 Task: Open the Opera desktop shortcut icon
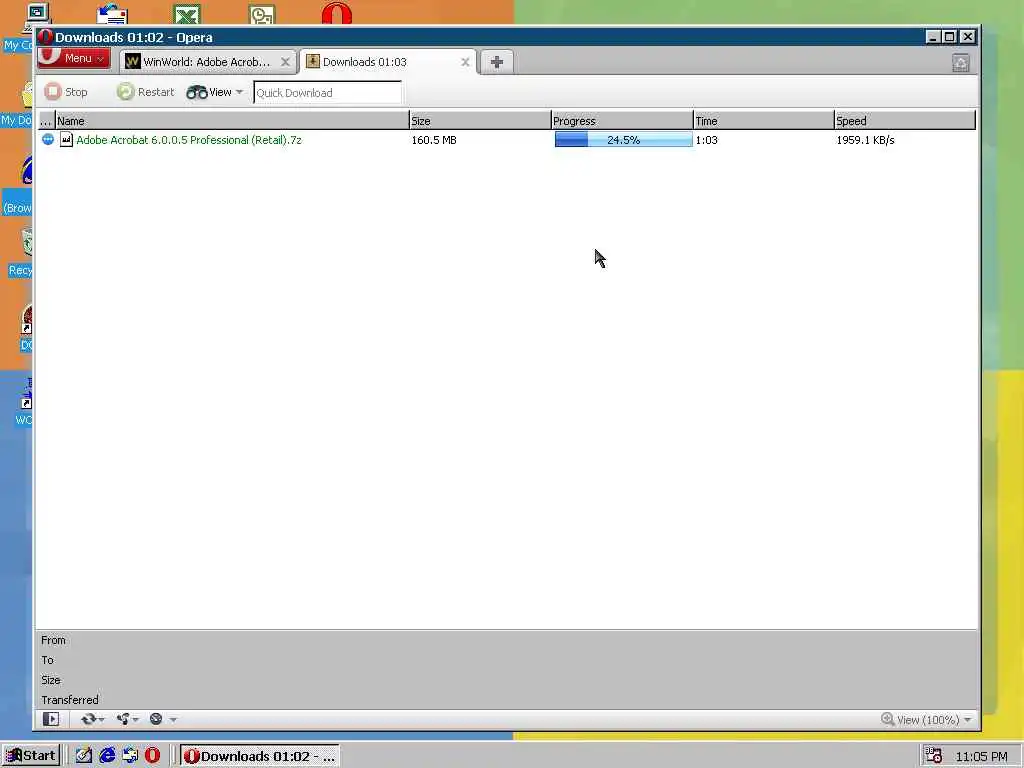(336, 13)
